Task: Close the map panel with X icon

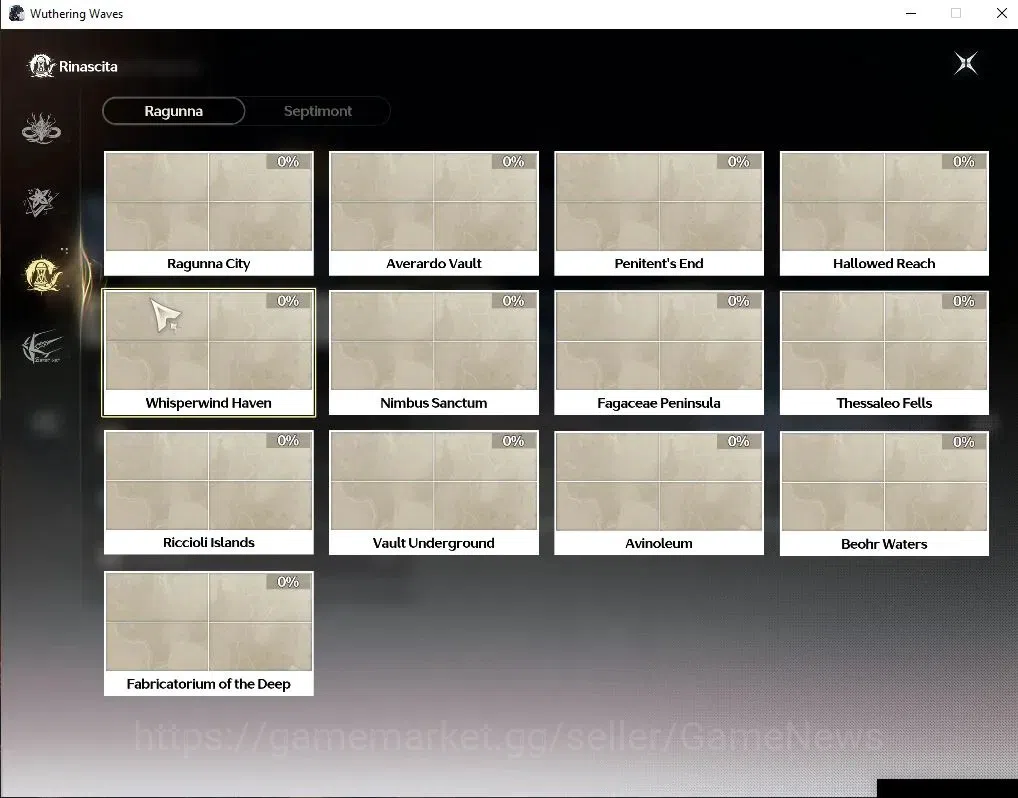Action: [966, 63]
